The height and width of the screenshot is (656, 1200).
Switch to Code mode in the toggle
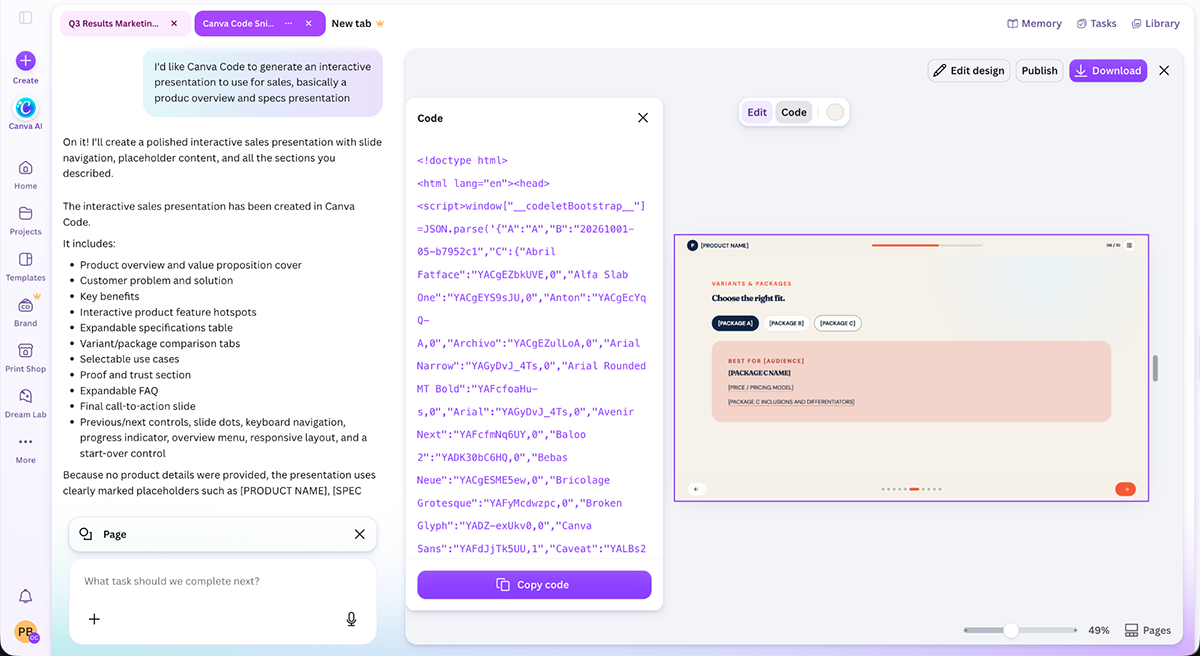794,112
